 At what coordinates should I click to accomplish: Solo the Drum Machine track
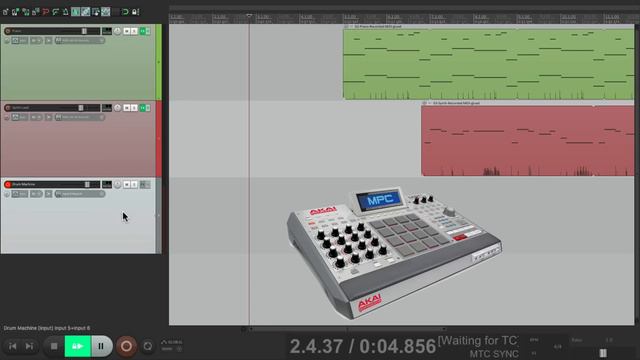134,184
